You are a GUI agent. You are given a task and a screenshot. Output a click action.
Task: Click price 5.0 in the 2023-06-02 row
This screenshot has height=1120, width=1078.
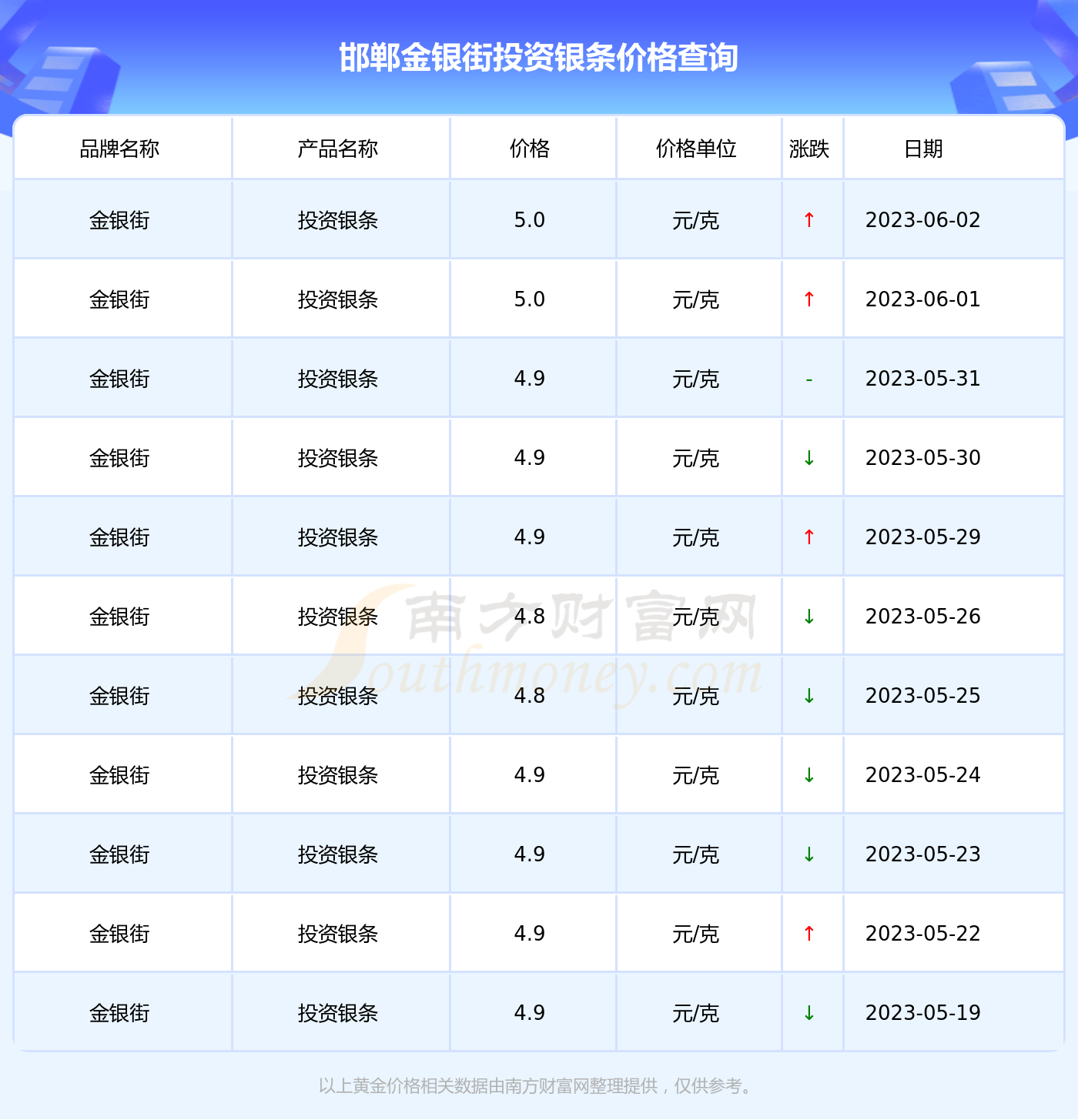[530, 220]
